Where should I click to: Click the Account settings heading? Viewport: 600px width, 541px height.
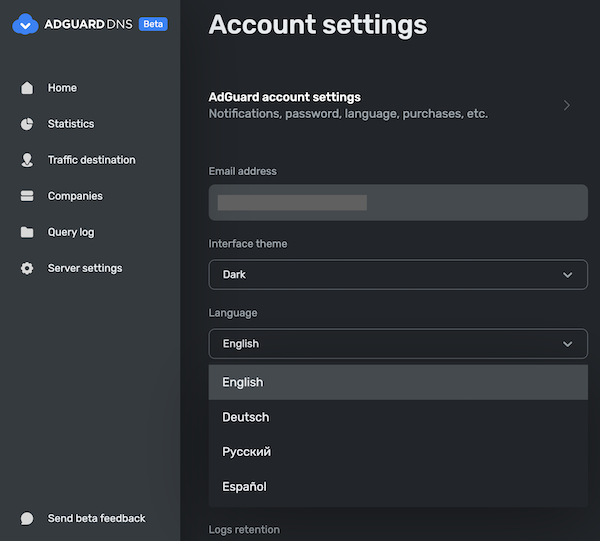point(318,25)
